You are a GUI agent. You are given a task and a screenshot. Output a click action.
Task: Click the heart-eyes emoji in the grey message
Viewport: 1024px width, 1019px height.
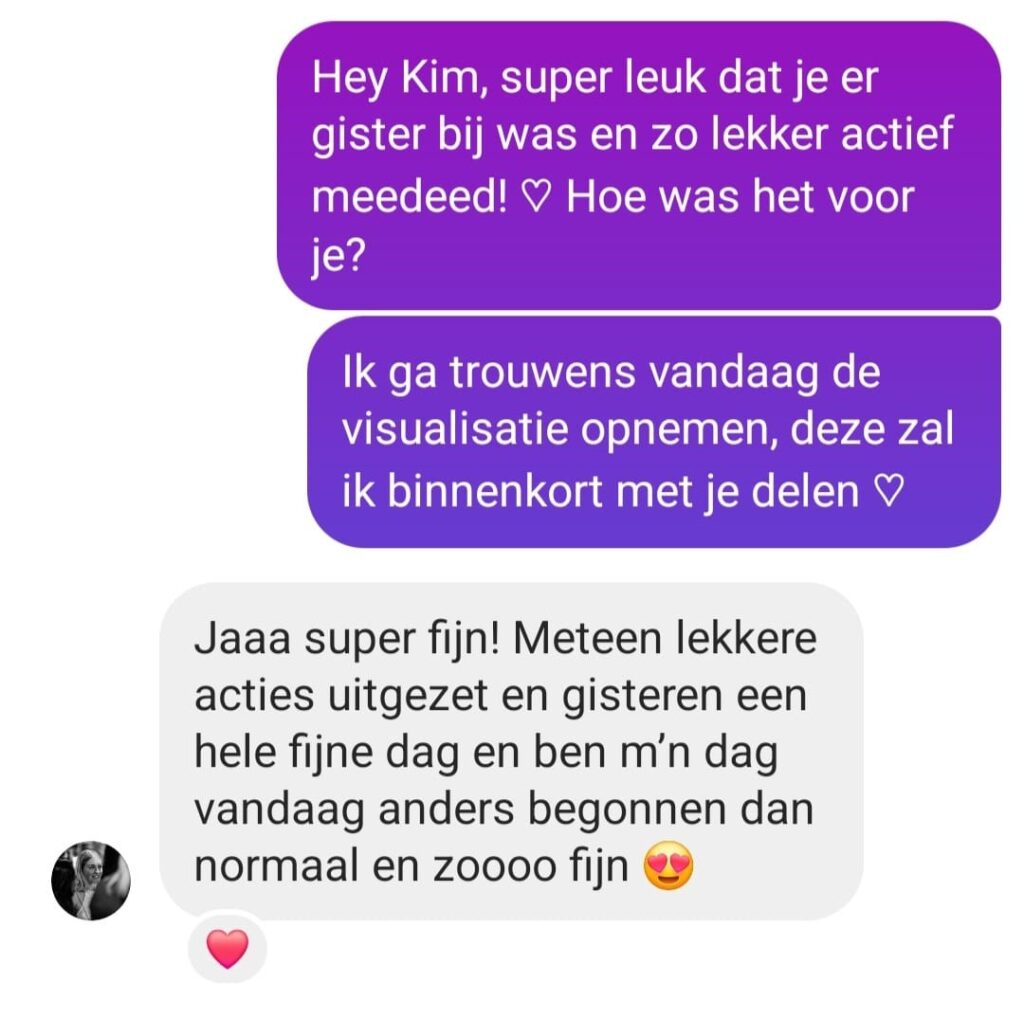pos(668,866)
